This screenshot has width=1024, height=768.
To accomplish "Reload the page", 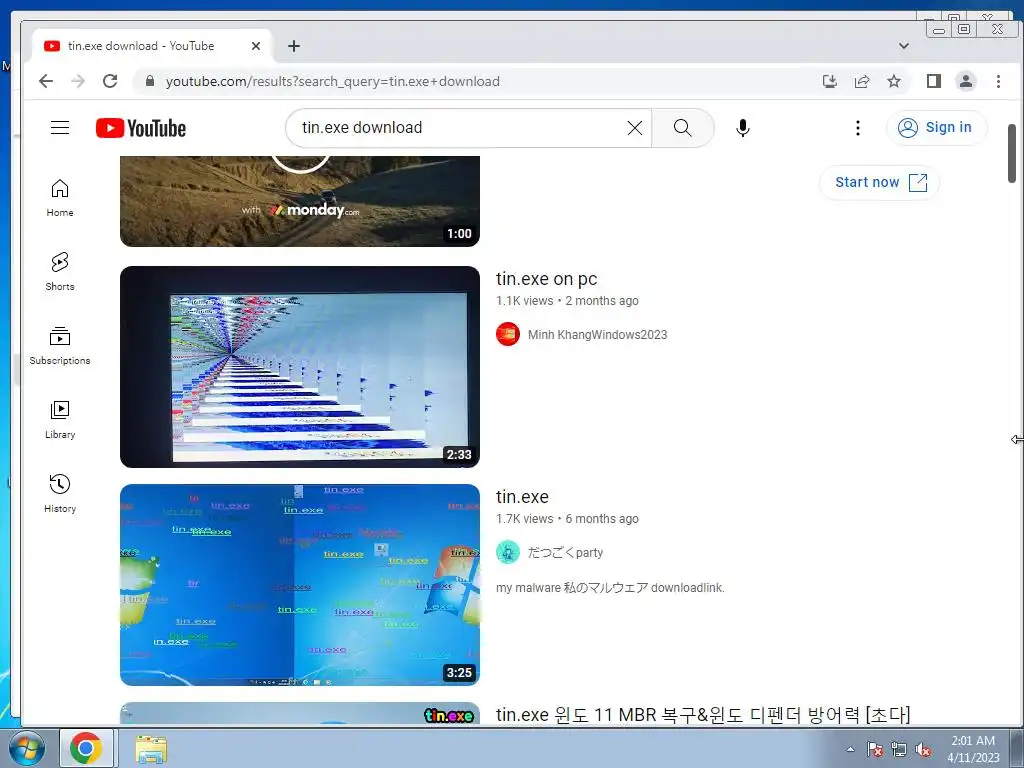I will point(110,81).
